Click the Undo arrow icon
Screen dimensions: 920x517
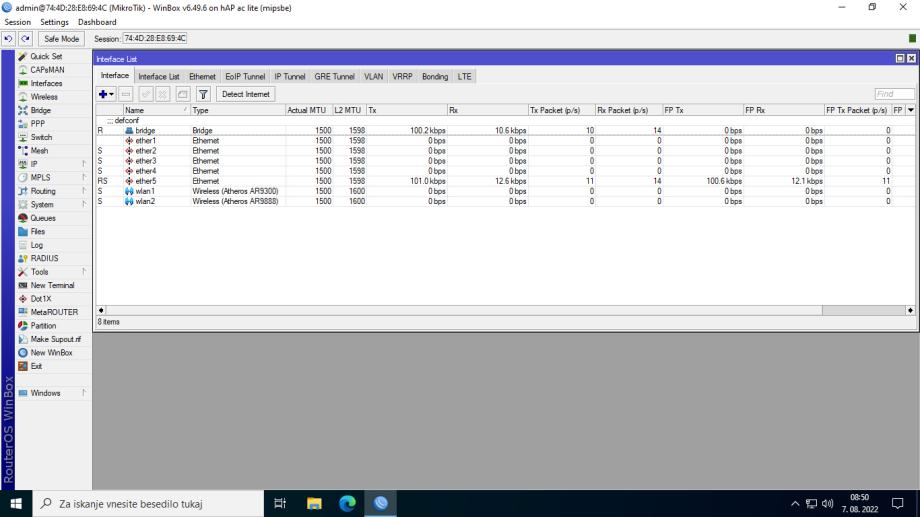tap(10, 39)
